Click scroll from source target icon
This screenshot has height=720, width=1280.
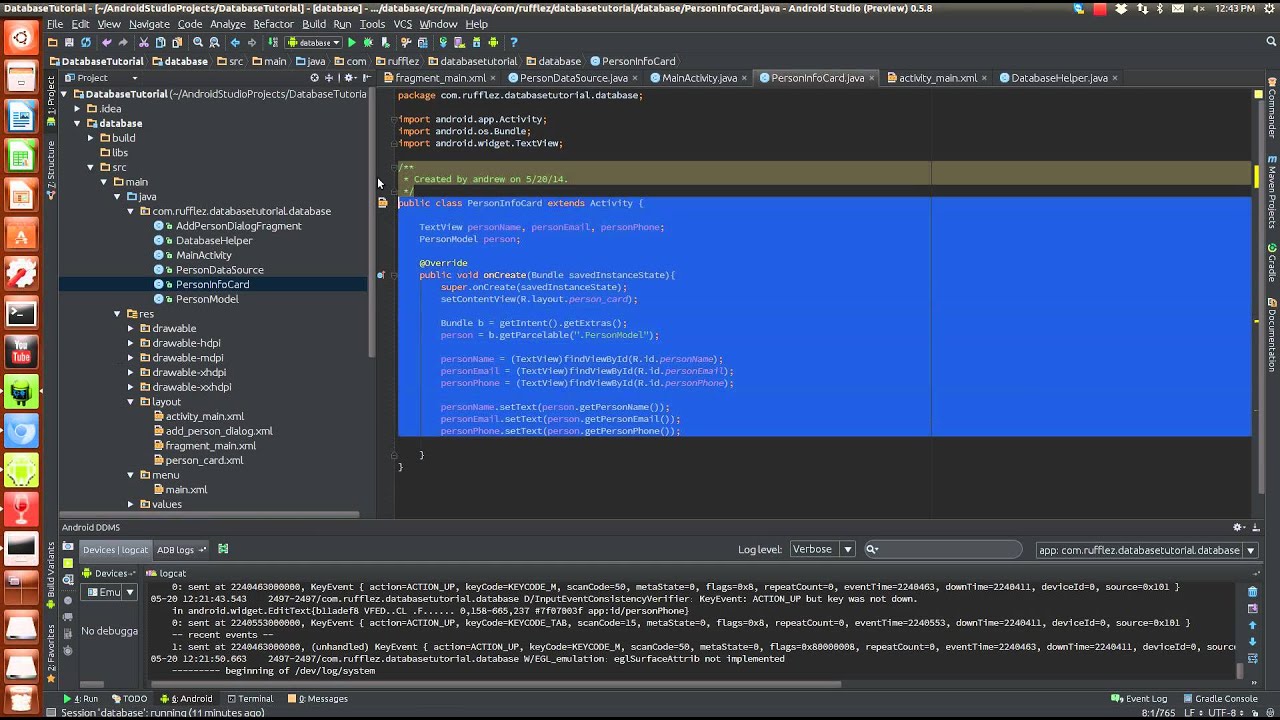314,77
